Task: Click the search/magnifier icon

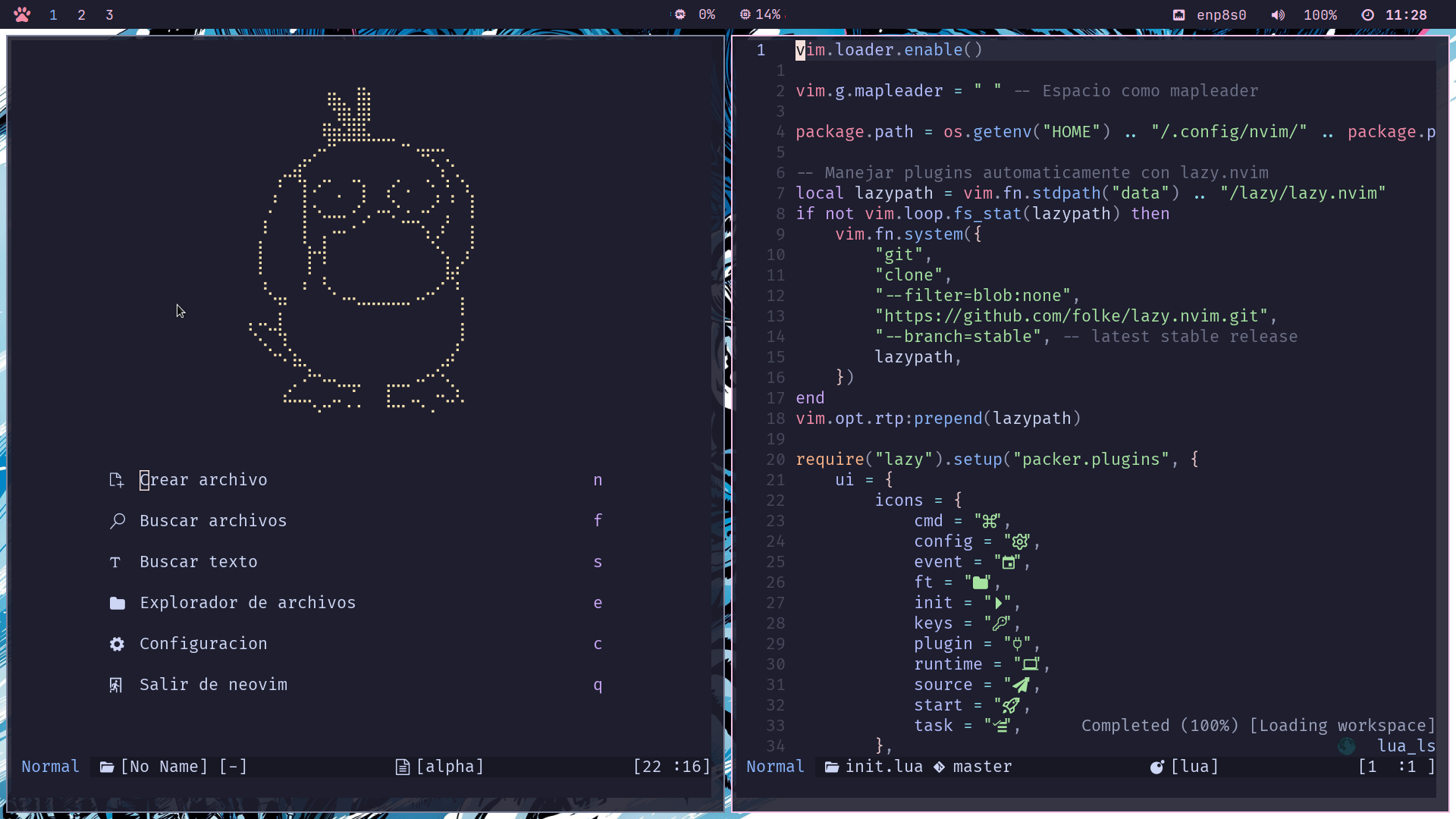Action: 117,521
